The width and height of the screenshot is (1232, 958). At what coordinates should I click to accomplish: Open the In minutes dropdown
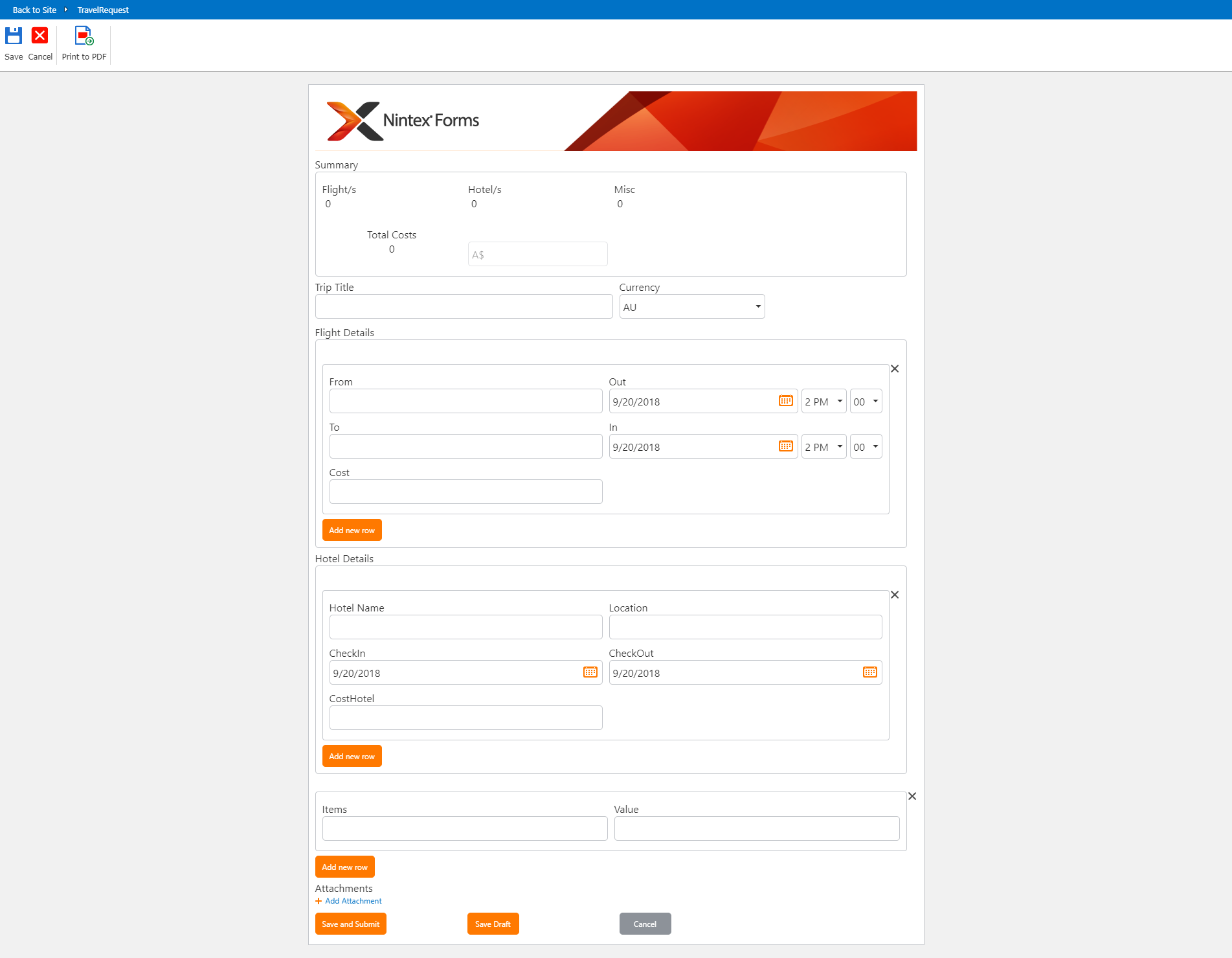pyautogui.click(x=866, y=446)
